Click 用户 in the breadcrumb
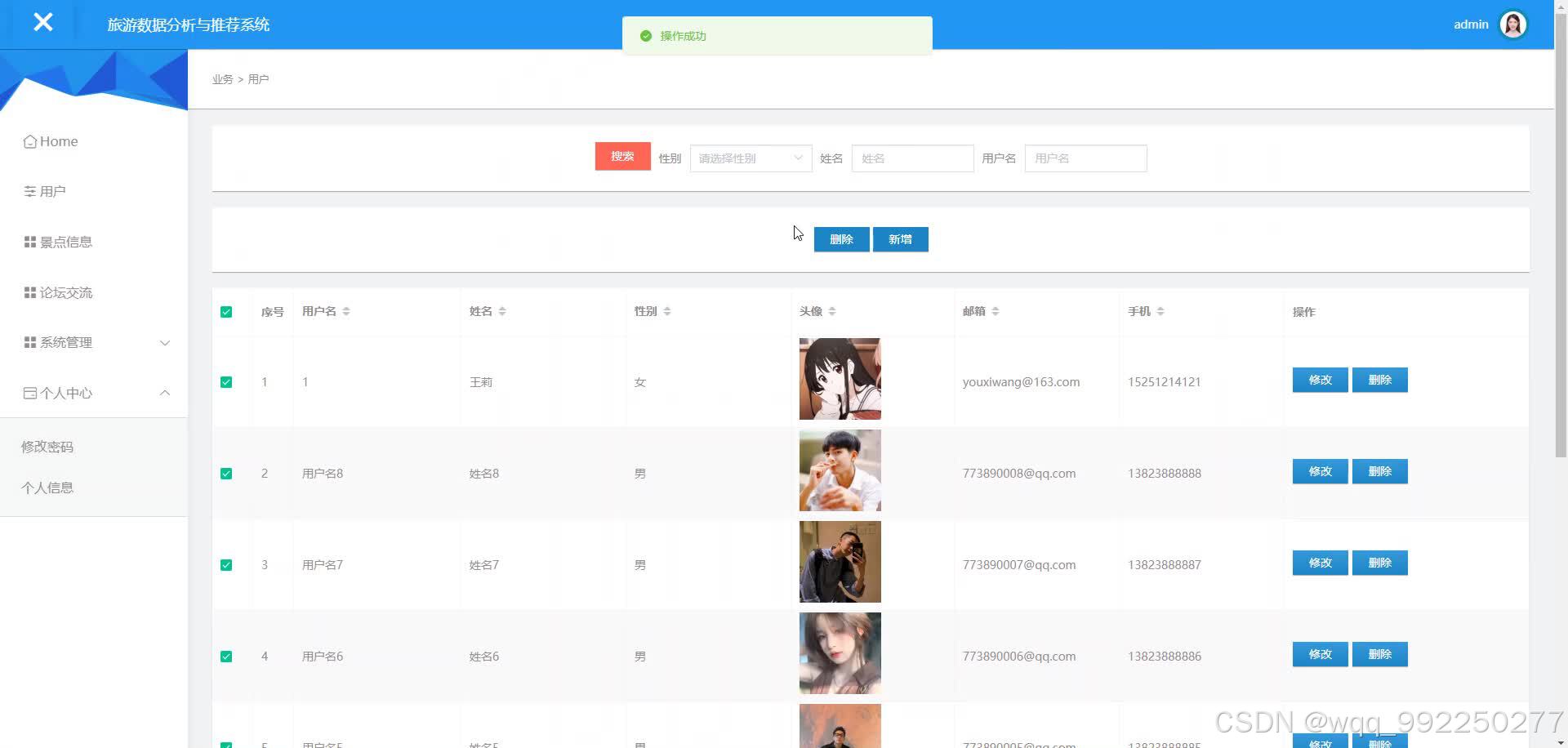 point(258,79)
